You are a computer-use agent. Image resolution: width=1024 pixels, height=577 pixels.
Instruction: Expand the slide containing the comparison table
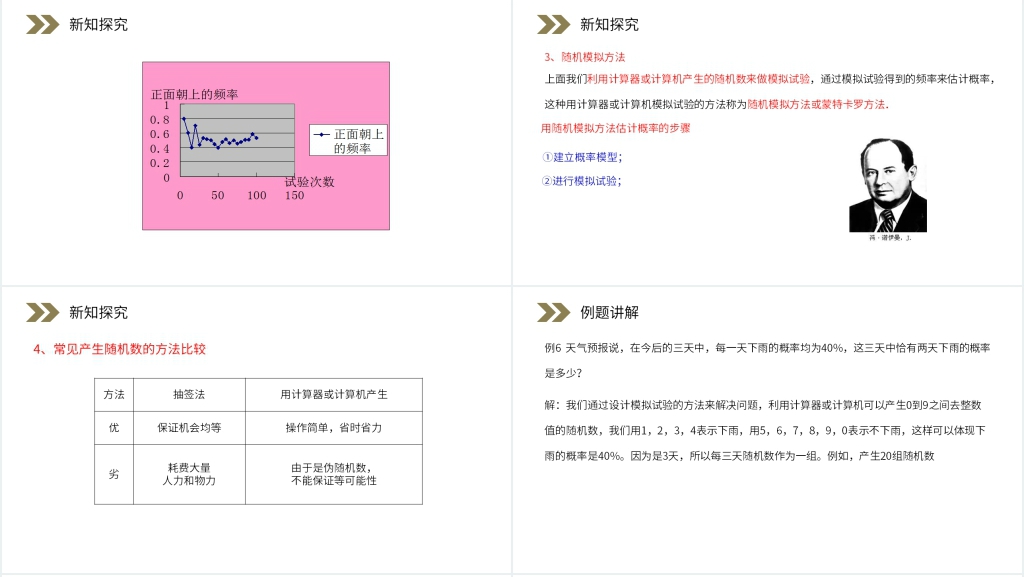[256, 433]
